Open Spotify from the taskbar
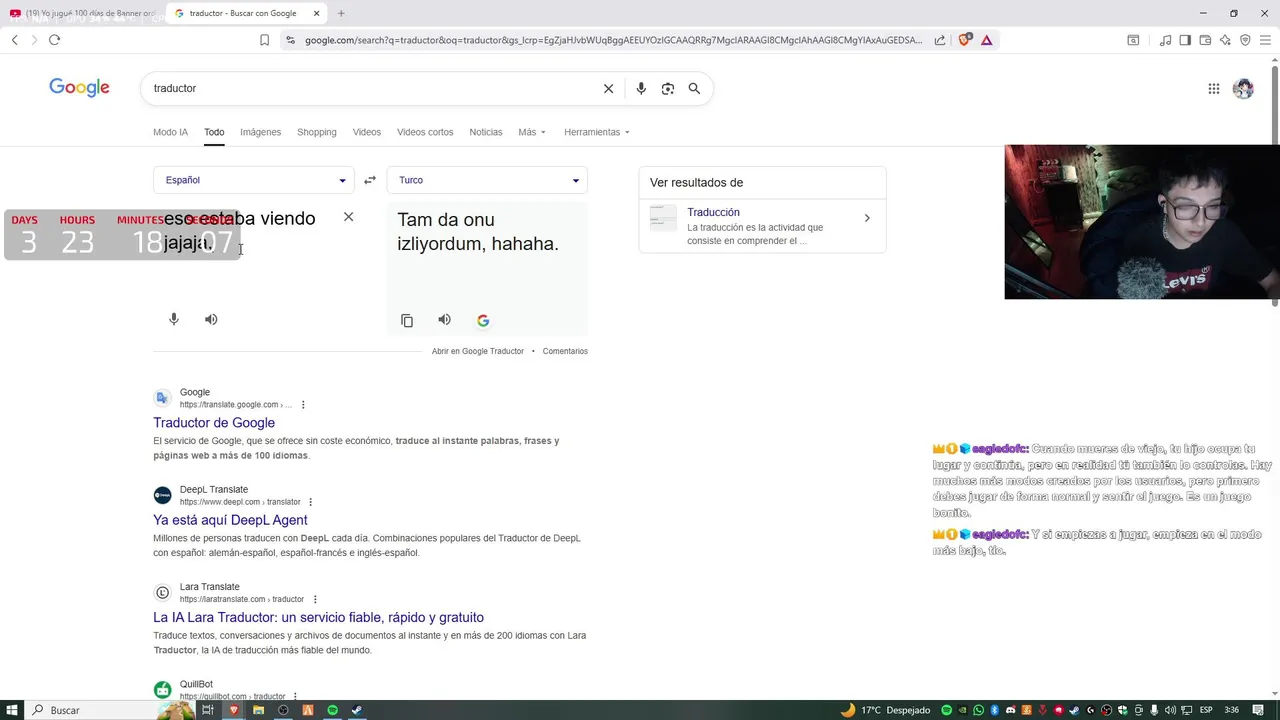1280x720 pixels. [x=332, y=710]
